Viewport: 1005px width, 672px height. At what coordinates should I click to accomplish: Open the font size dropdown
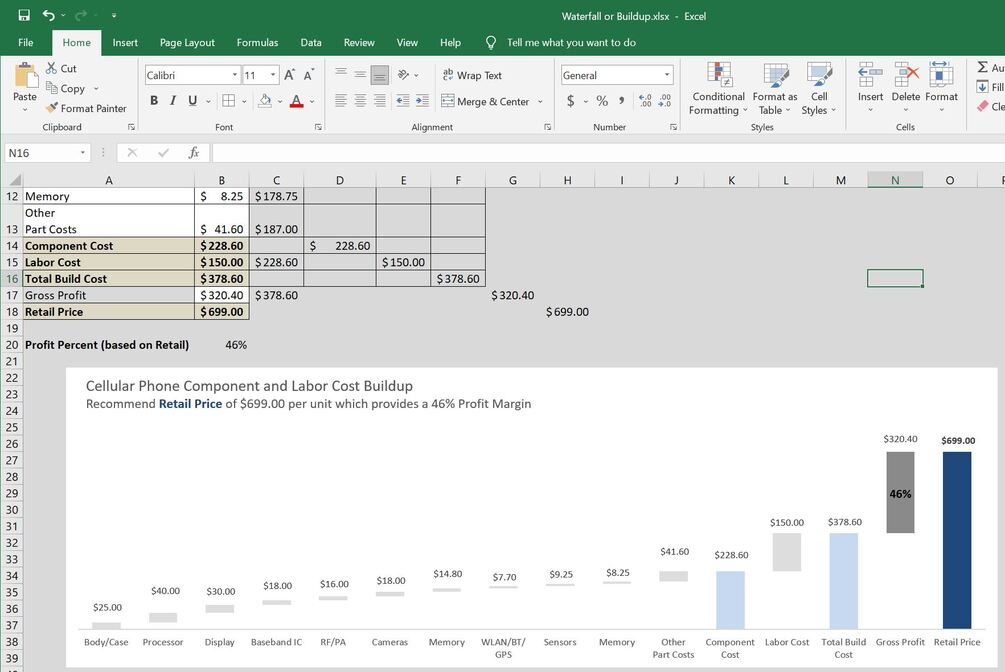coord(273,75)
